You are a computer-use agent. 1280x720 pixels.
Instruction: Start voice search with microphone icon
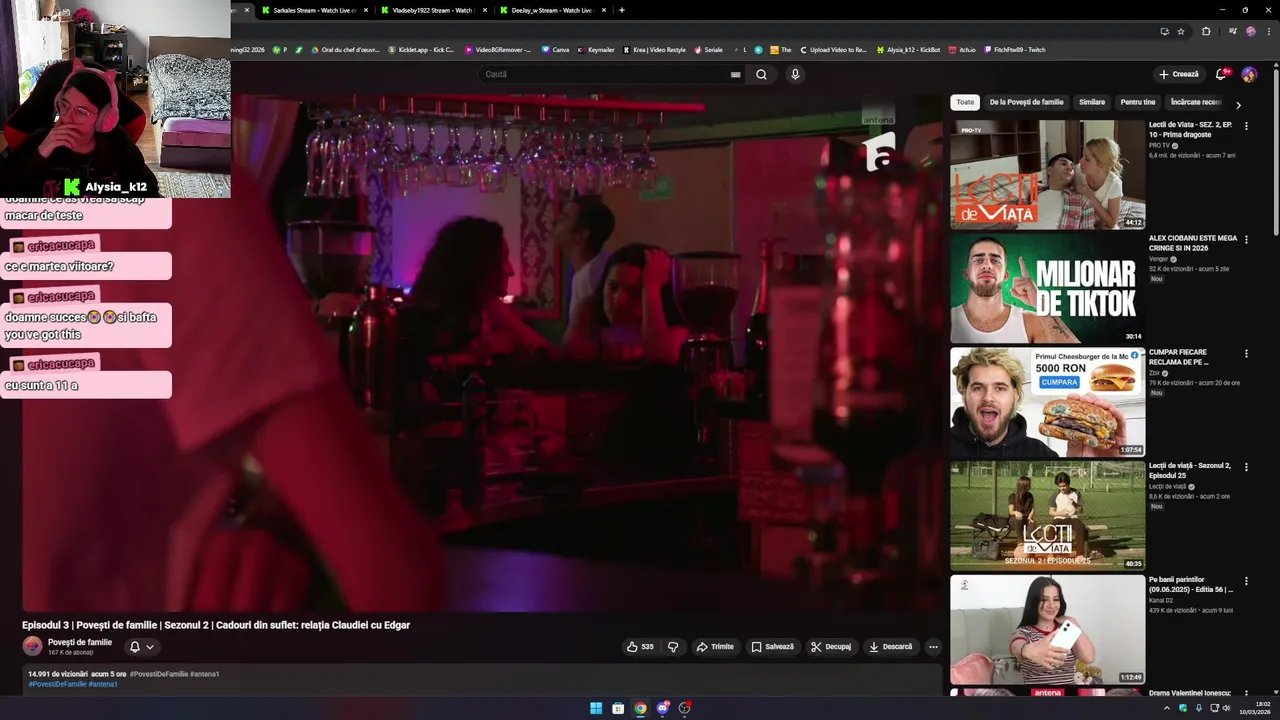pyautogui.click(x=795, y=74)
